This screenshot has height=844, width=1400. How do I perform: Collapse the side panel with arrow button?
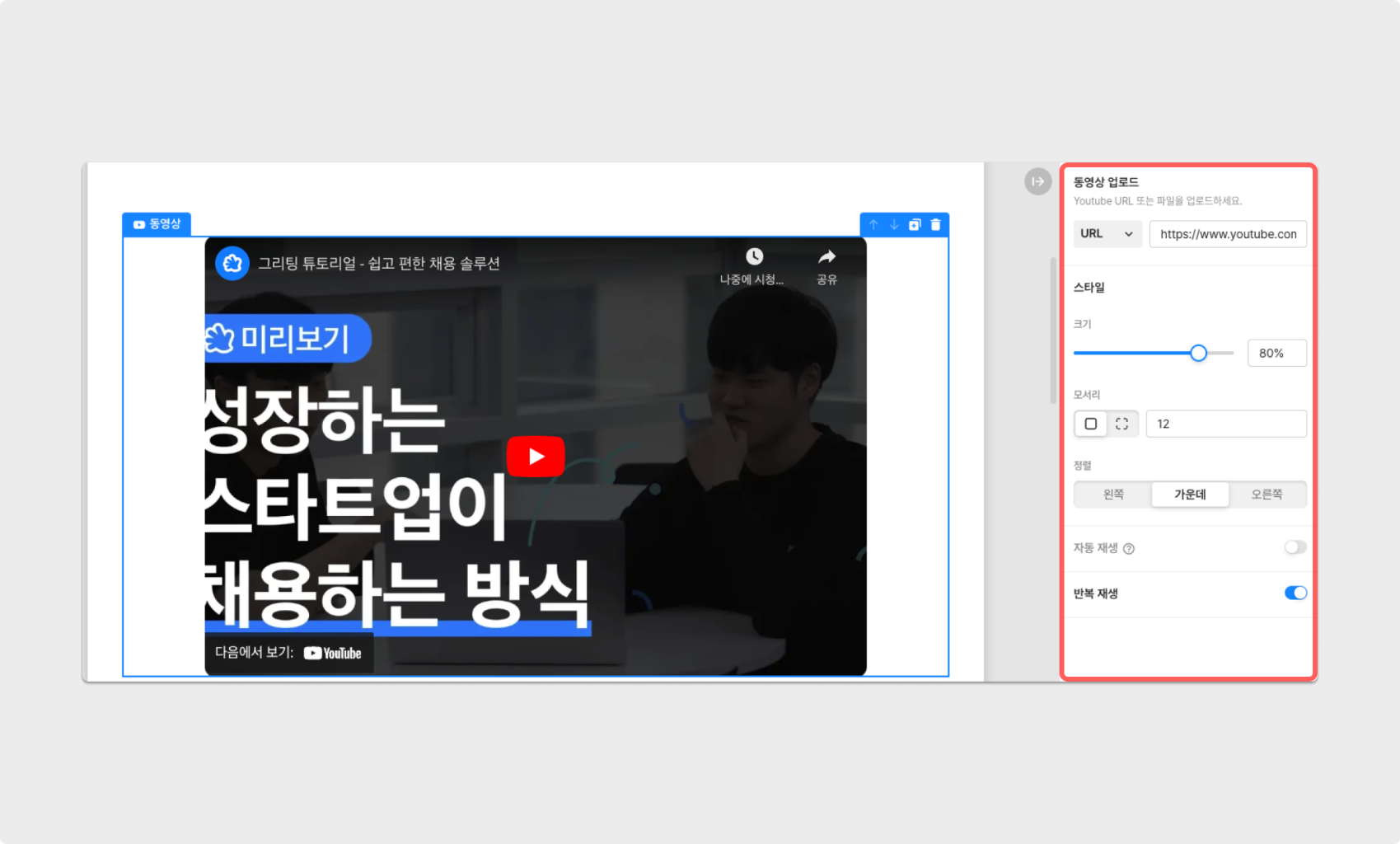click(1037, 181)
